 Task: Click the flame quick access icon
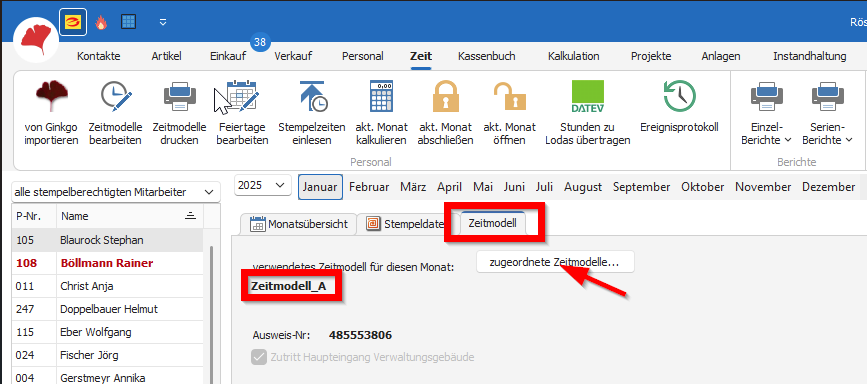(x=101, y=22)
